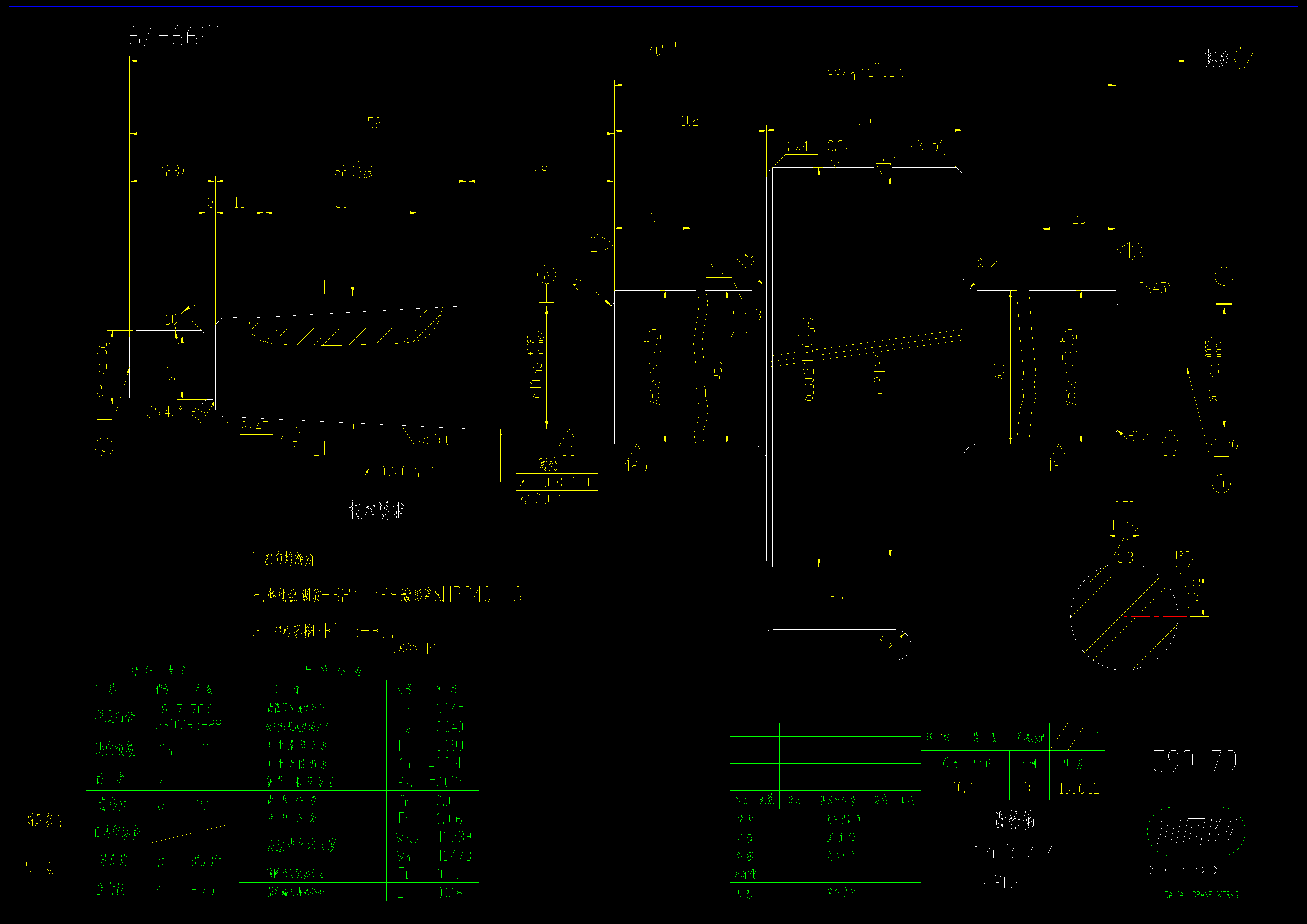
Task: Select the 10.31 mass value
Action: (x=965, y=788)
